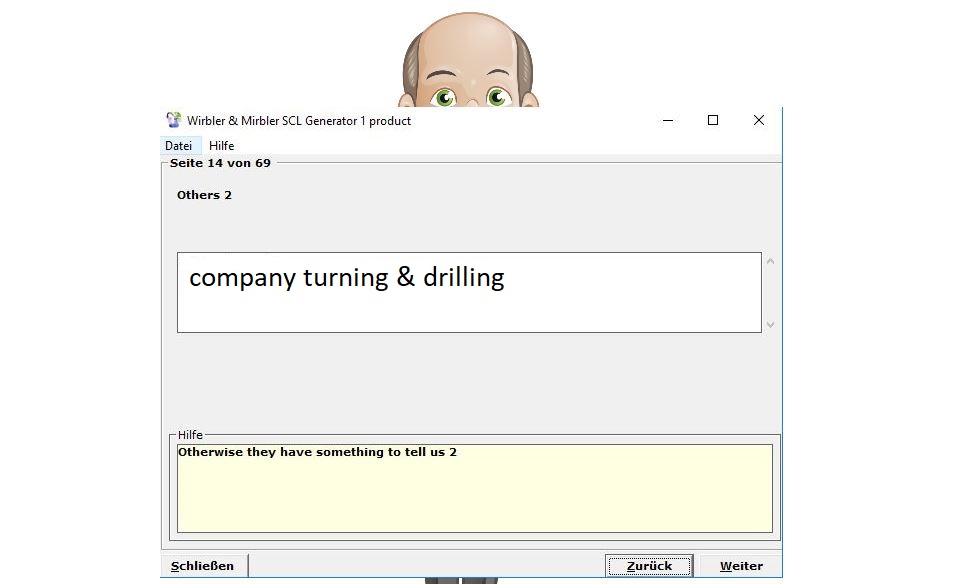
Task: Close the window with the X button
Action: click(758, 120)
